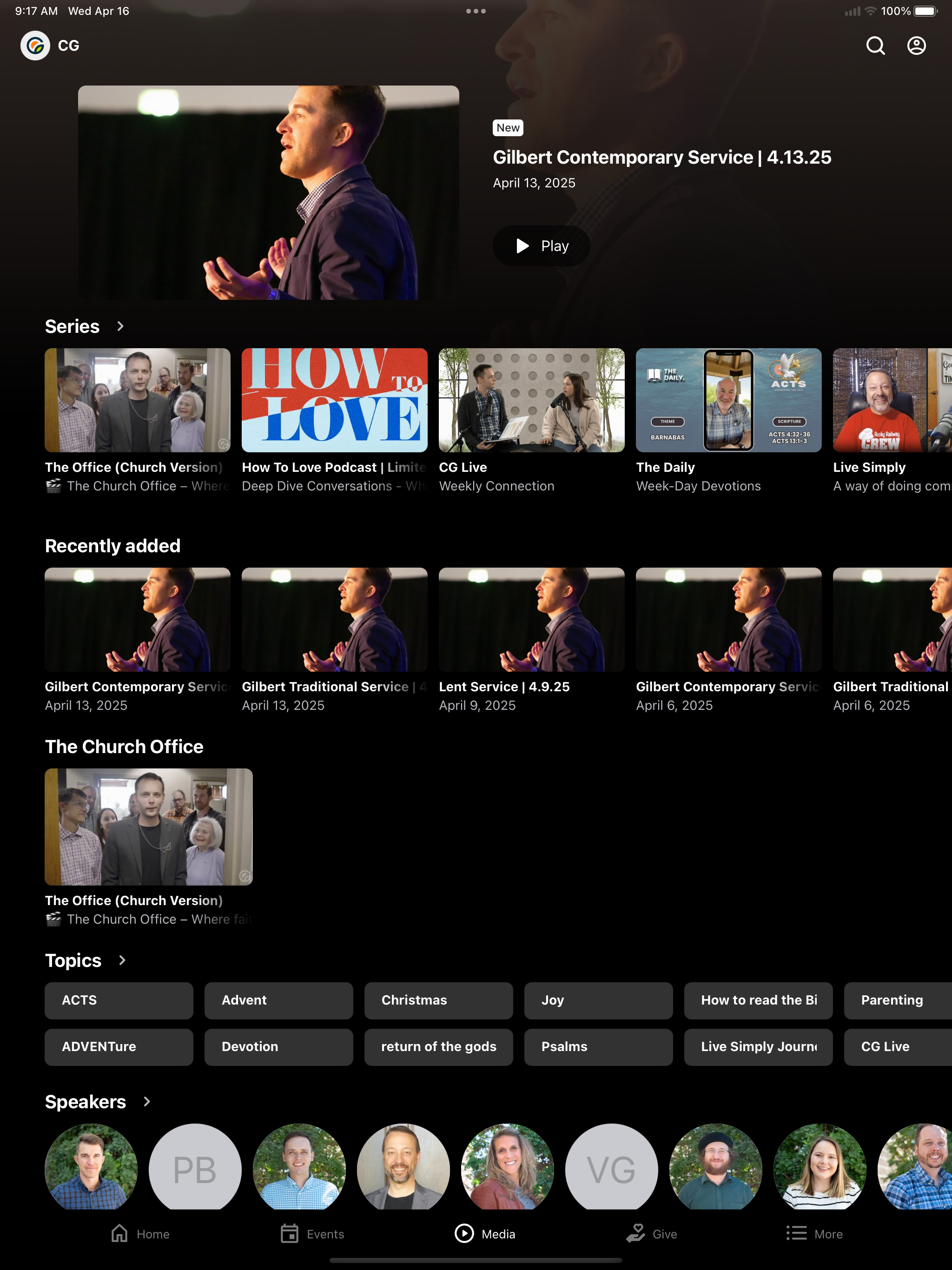Open the user profile account icon
Viewport: 952px width, 1270px height.
[916, 46]
